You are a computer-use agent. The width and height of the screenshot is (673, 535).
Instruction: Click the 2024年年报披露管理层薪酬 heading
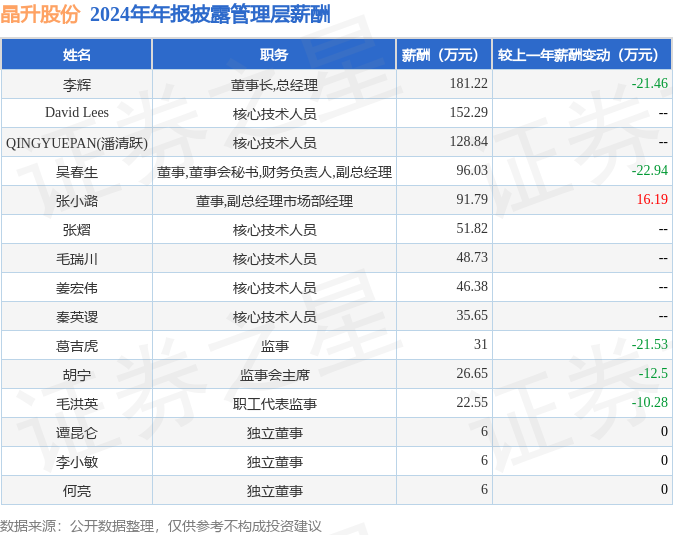(x=210, y=14)
